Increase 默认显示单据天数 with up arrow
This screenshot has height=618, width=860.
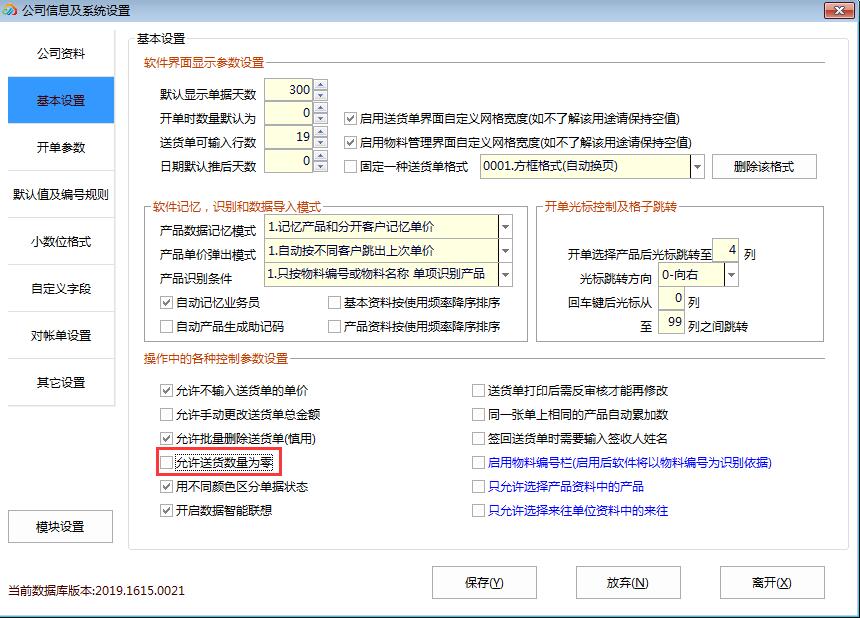[321, 84]
